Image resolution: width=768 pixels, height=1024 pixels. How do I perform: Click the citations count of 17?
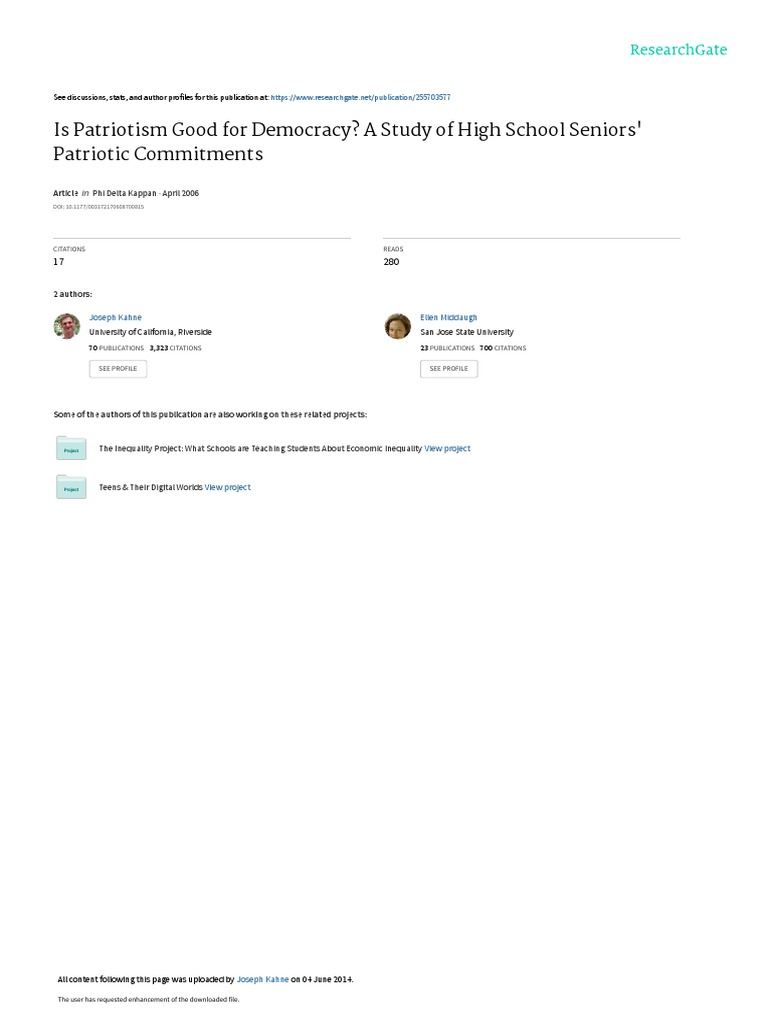point(58,262)
